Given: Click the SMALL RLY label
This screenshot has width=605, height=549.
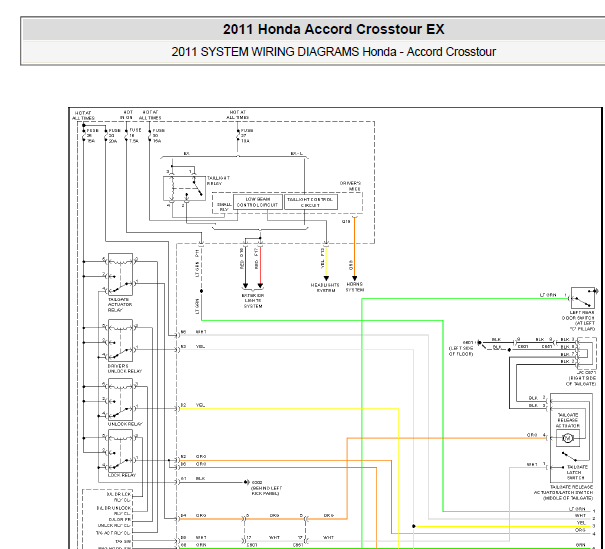Looking at the screenshot, I should click(224, 207).
